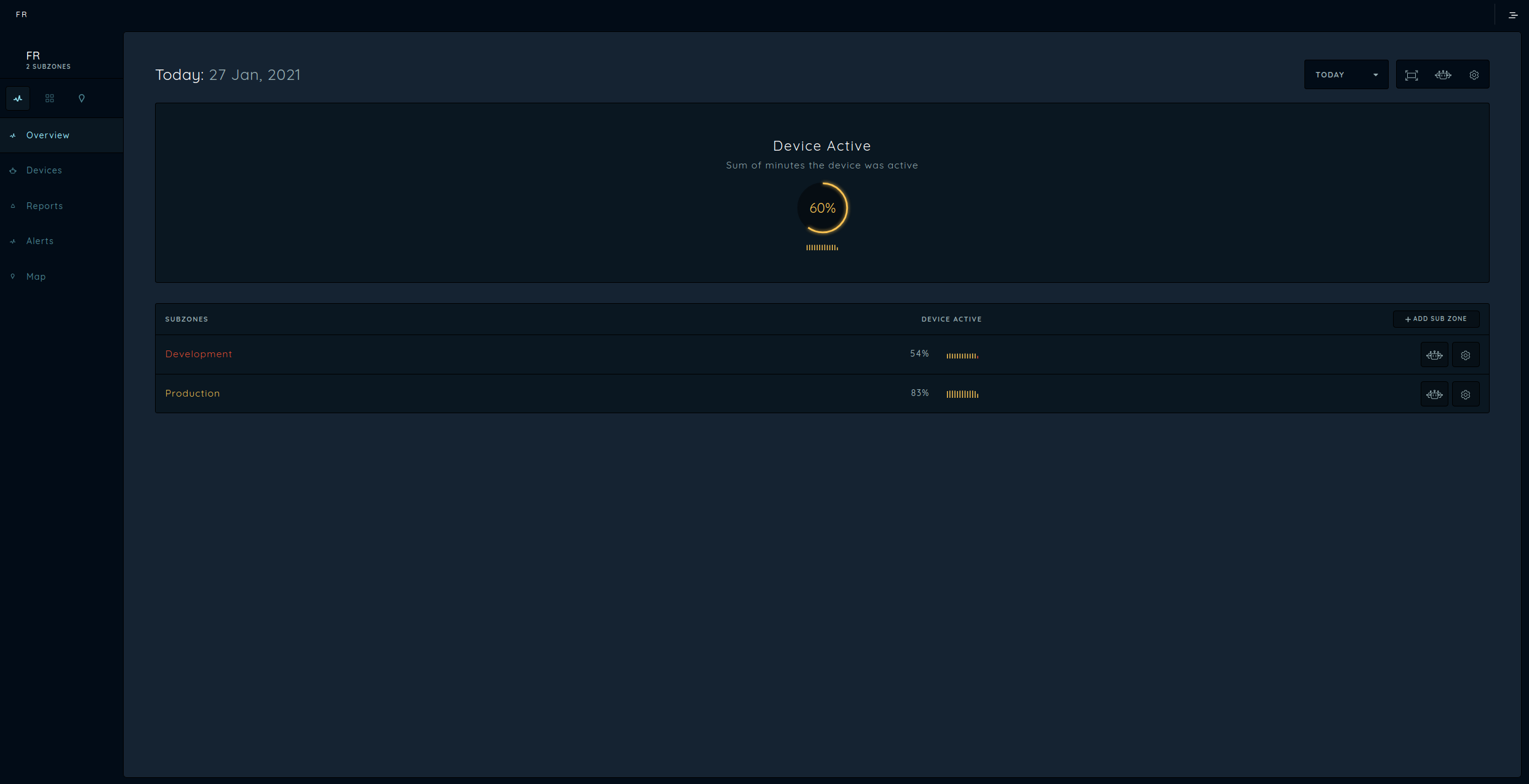Open settings gear for Production subzone
Screen dimensions: 1529x784
point(1466,395)
